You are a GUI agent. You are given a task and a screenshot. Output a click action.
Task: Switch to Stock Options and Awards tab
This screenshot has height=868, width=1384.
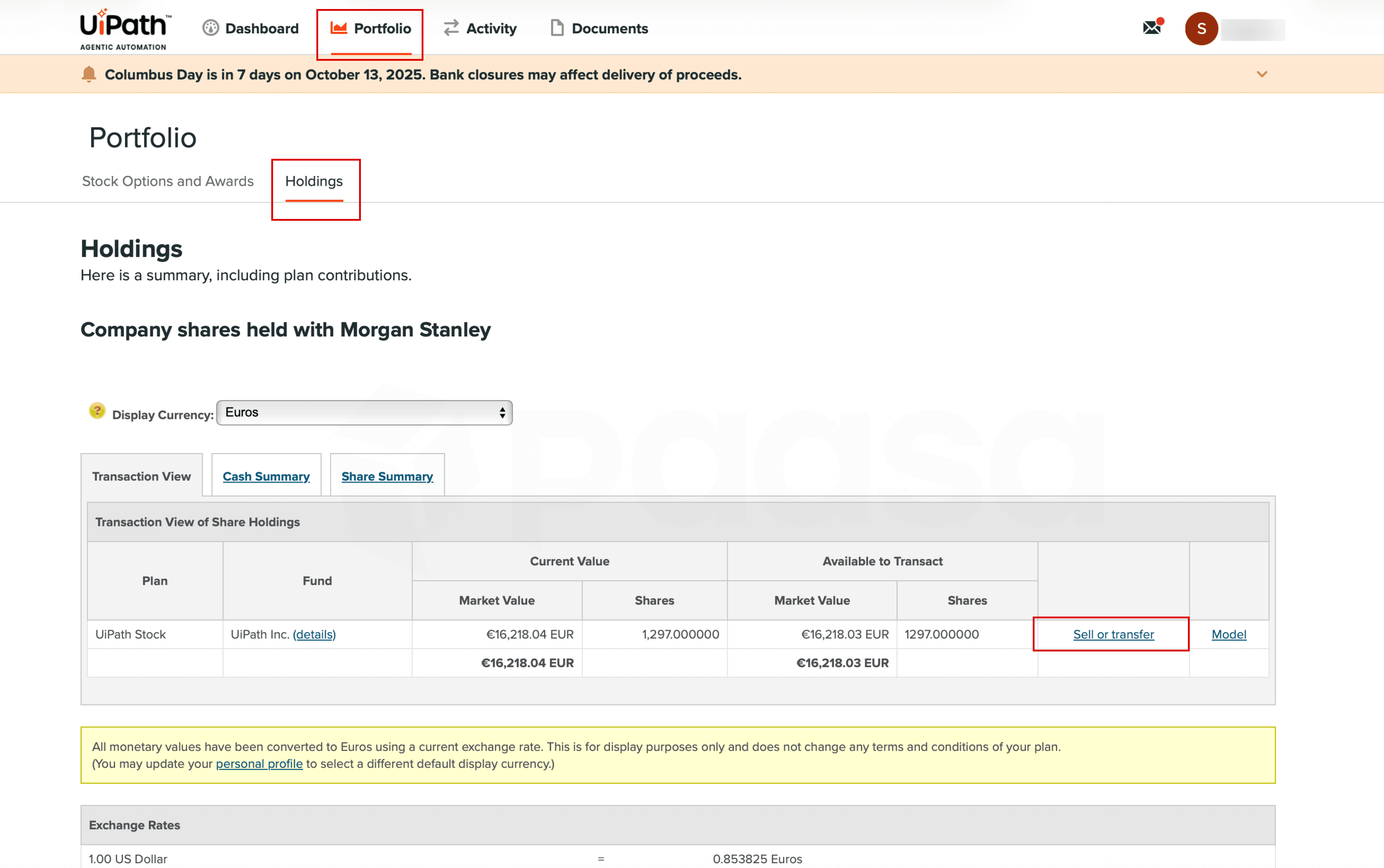[168, 181]
